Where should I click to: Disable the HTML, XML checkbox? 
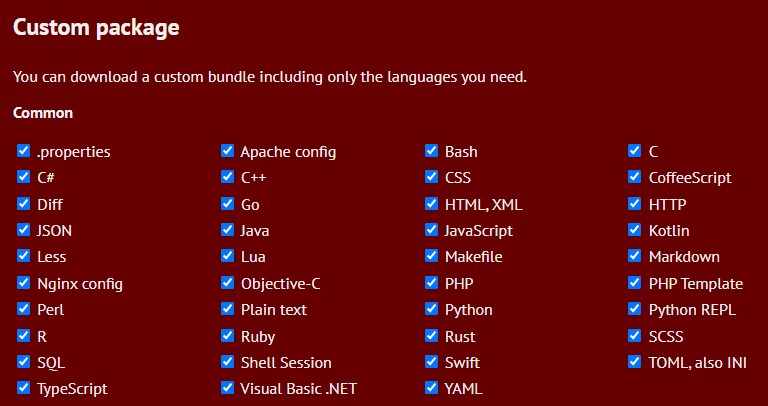tap(431, 204)
